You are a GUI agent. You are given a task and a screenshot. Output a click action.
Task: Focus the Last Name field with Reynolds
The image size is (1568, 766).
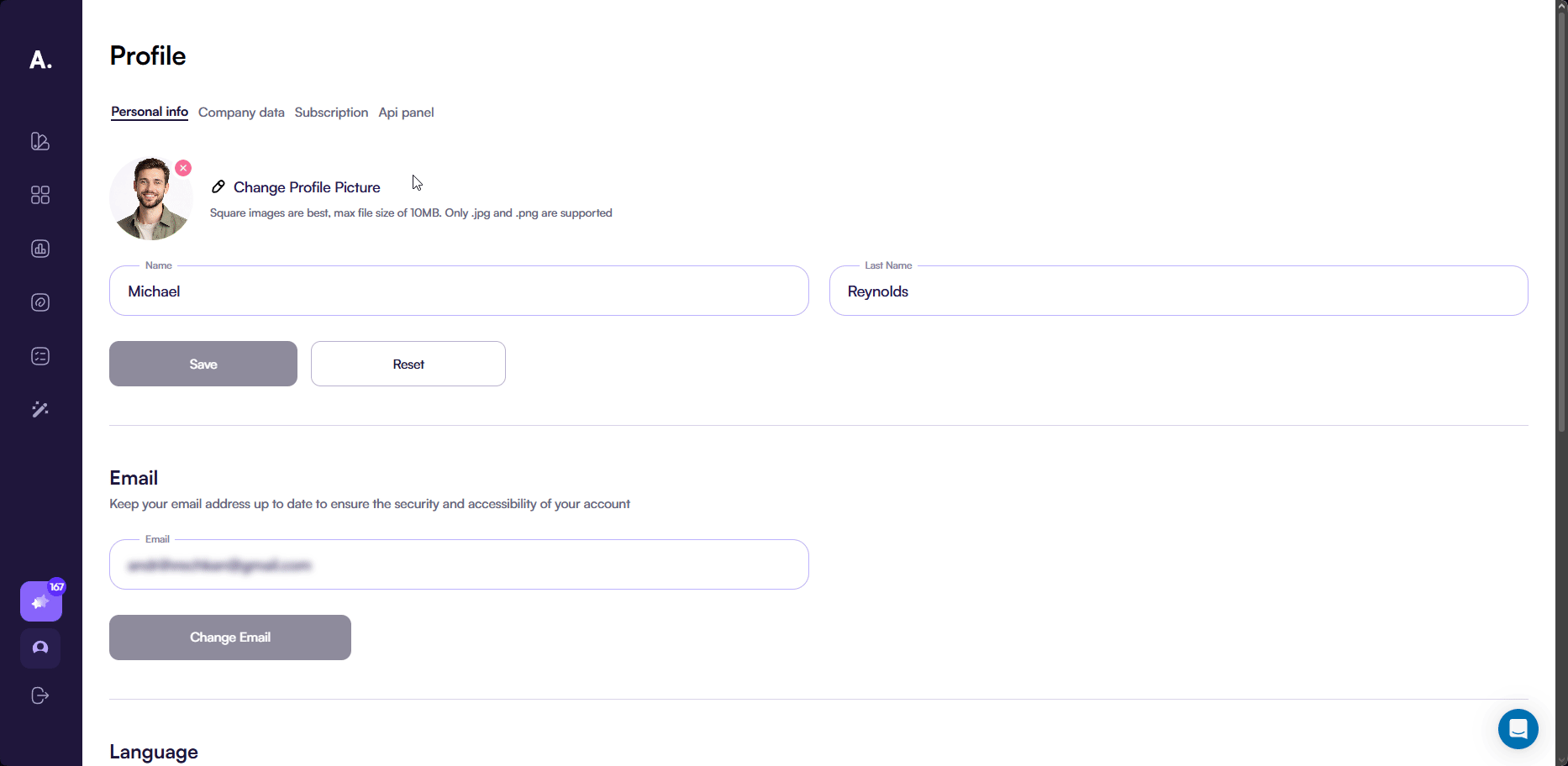pos(1178,291)
